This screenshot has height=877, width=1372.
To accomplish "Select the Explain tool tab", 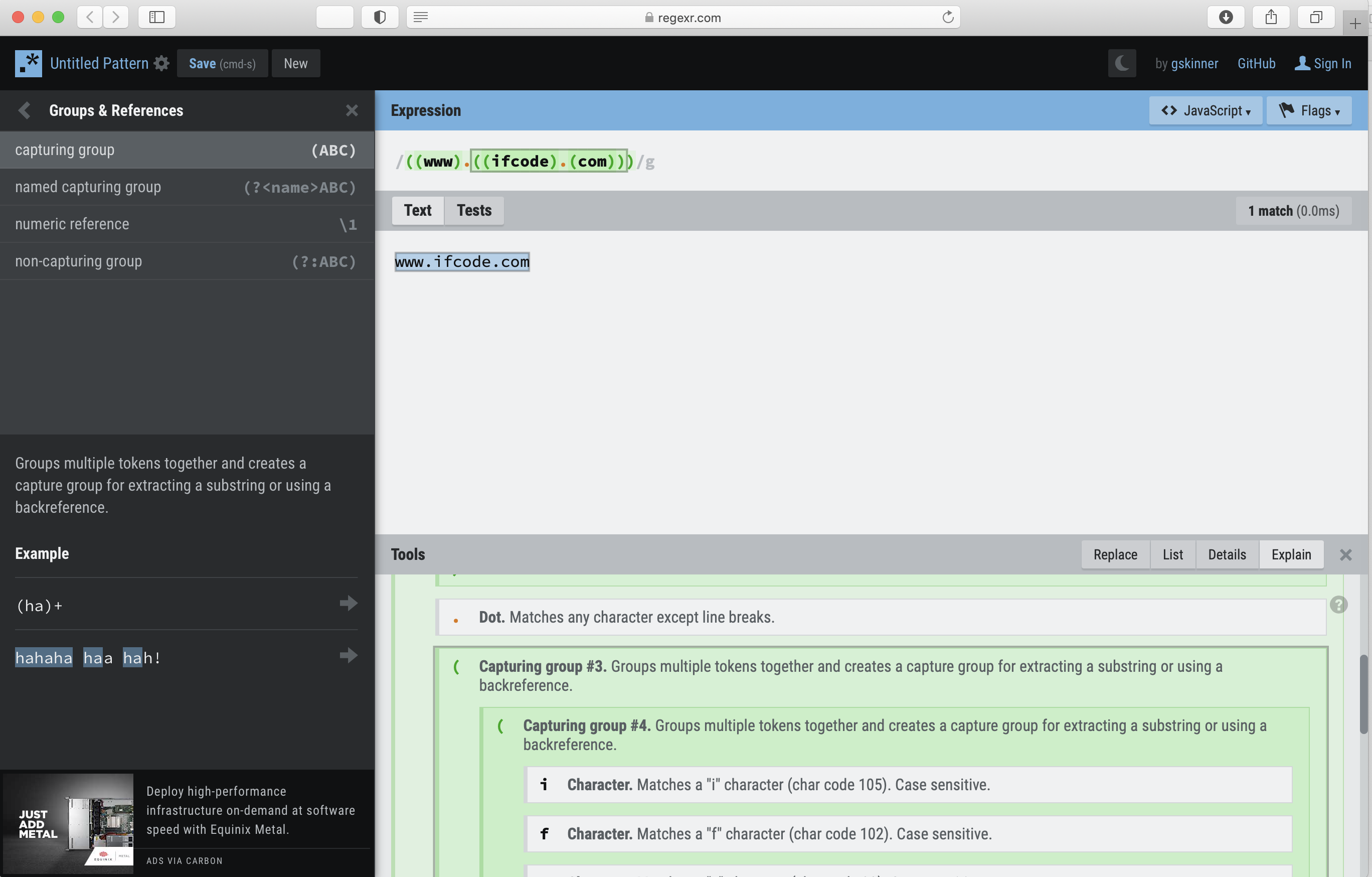I will coord(1291,555).
